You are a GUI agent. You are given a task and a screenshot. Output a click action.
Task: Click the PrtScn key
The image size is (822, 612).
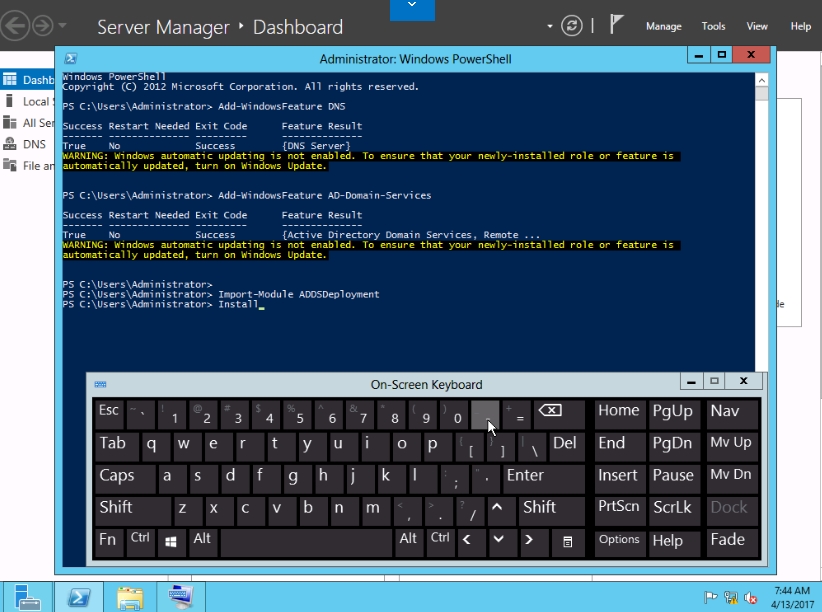[619, 510]
